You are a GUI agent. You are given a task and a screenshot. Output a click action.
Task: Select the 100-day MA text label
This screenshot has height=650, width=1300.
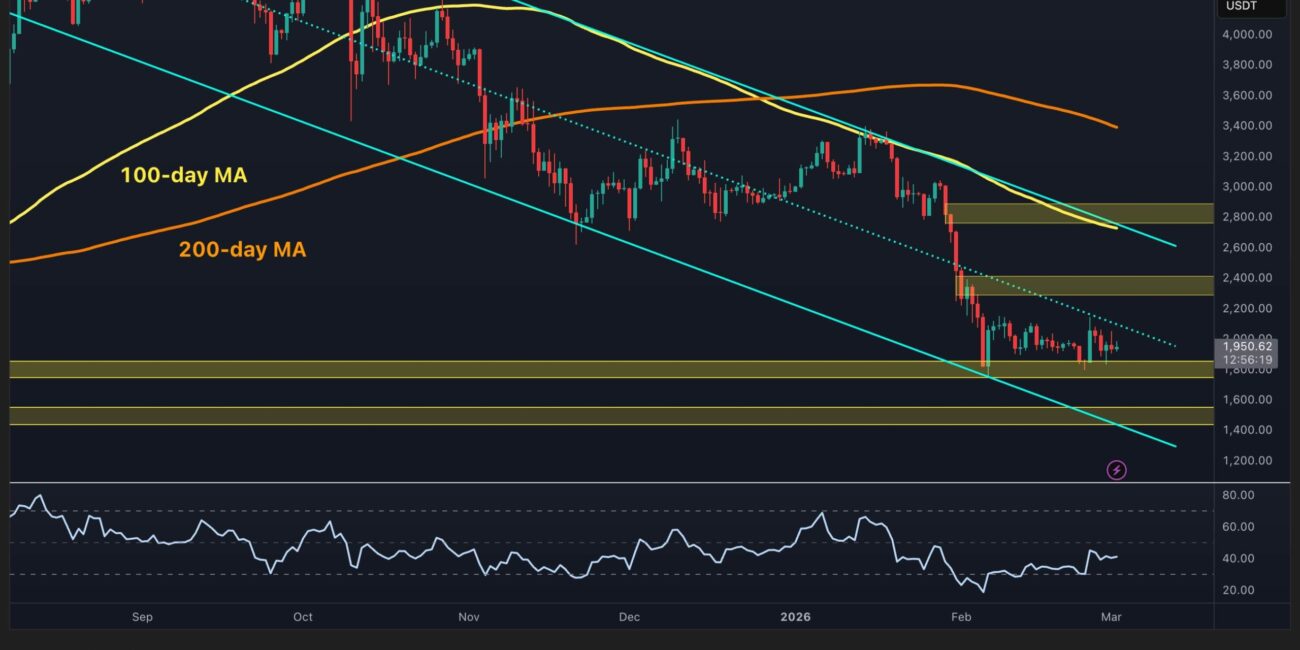click(183, 176)
